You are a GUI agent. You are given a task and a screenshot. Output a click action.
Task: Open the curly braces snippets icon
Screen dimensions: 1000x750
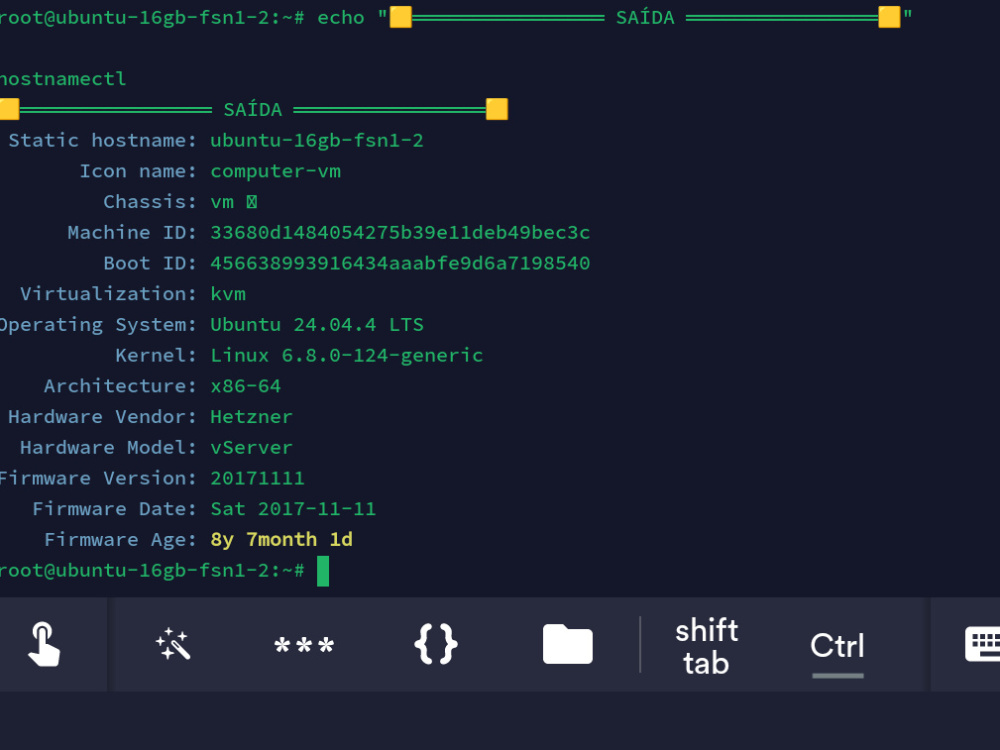(436, 644)
